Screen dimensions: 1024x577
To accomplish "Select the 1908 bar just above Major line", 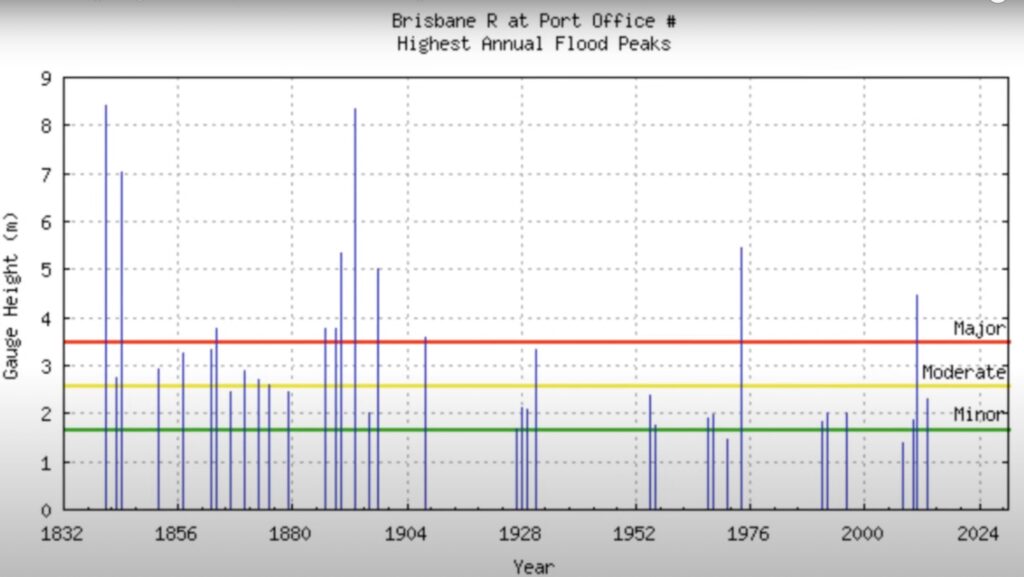I will (425, 423).
